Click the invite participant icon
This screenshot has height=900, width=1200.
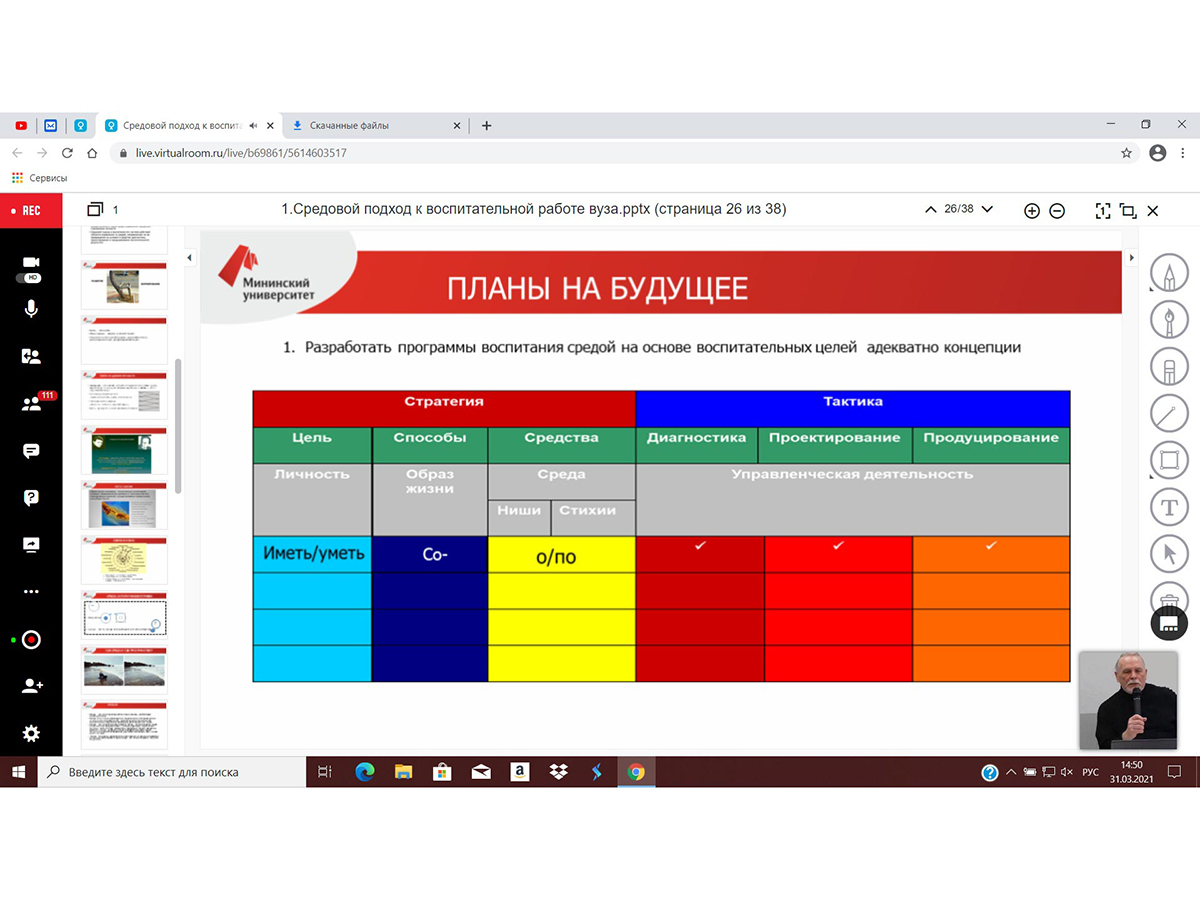(31, 686)
